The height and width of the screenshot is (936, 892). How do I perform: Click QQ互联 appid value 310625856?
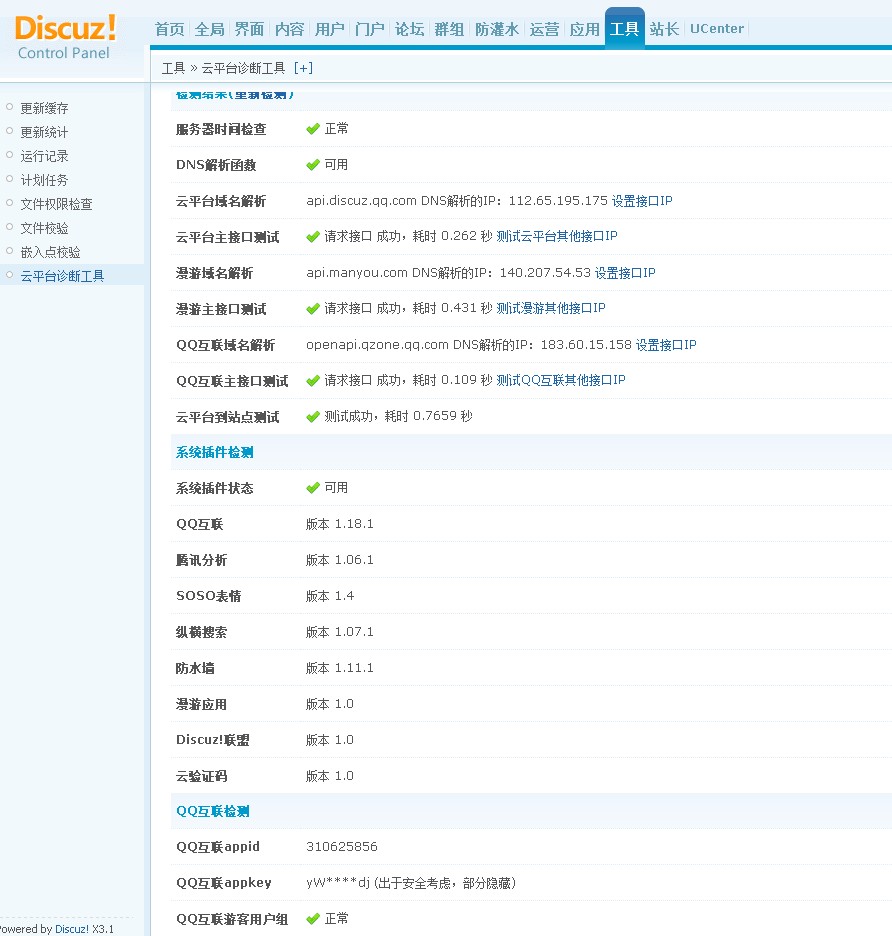click(342, 847)
